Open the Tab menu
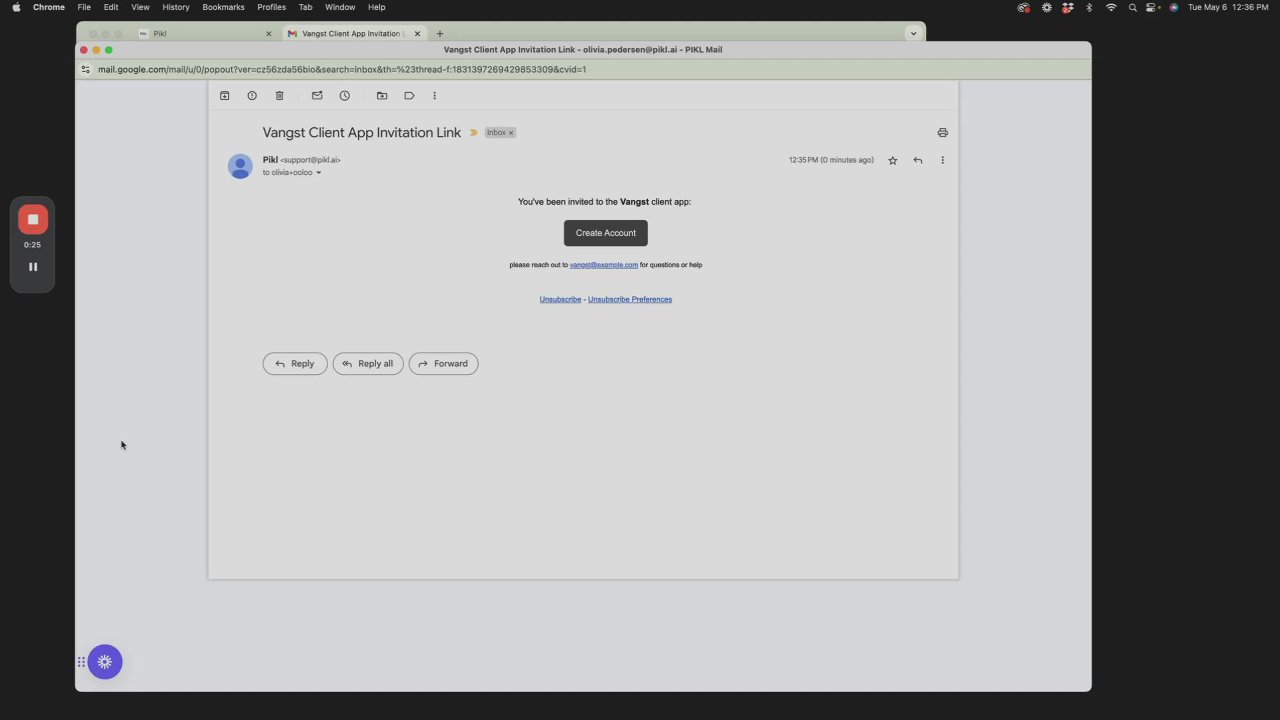This screenshot has height=720, width=1280. [x=306, y=7]
